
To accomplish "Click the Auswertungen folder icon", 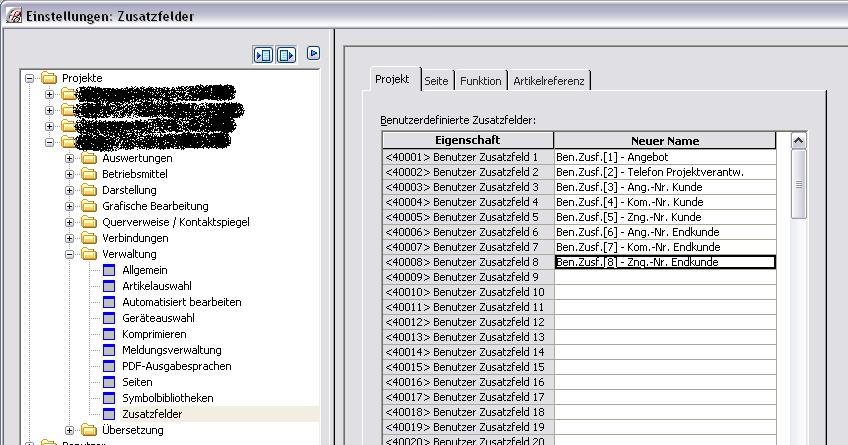I will pyautogui.click(x=89, y=158).
